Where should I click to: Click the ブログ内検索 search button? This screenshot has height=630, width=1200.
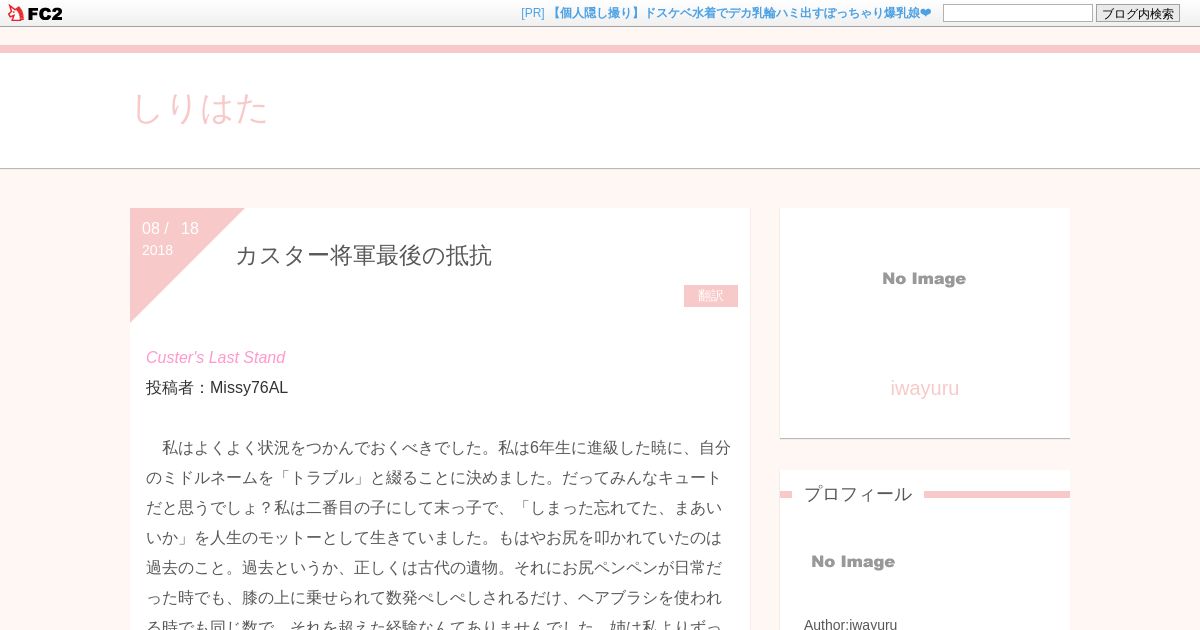coord(1138,13)
